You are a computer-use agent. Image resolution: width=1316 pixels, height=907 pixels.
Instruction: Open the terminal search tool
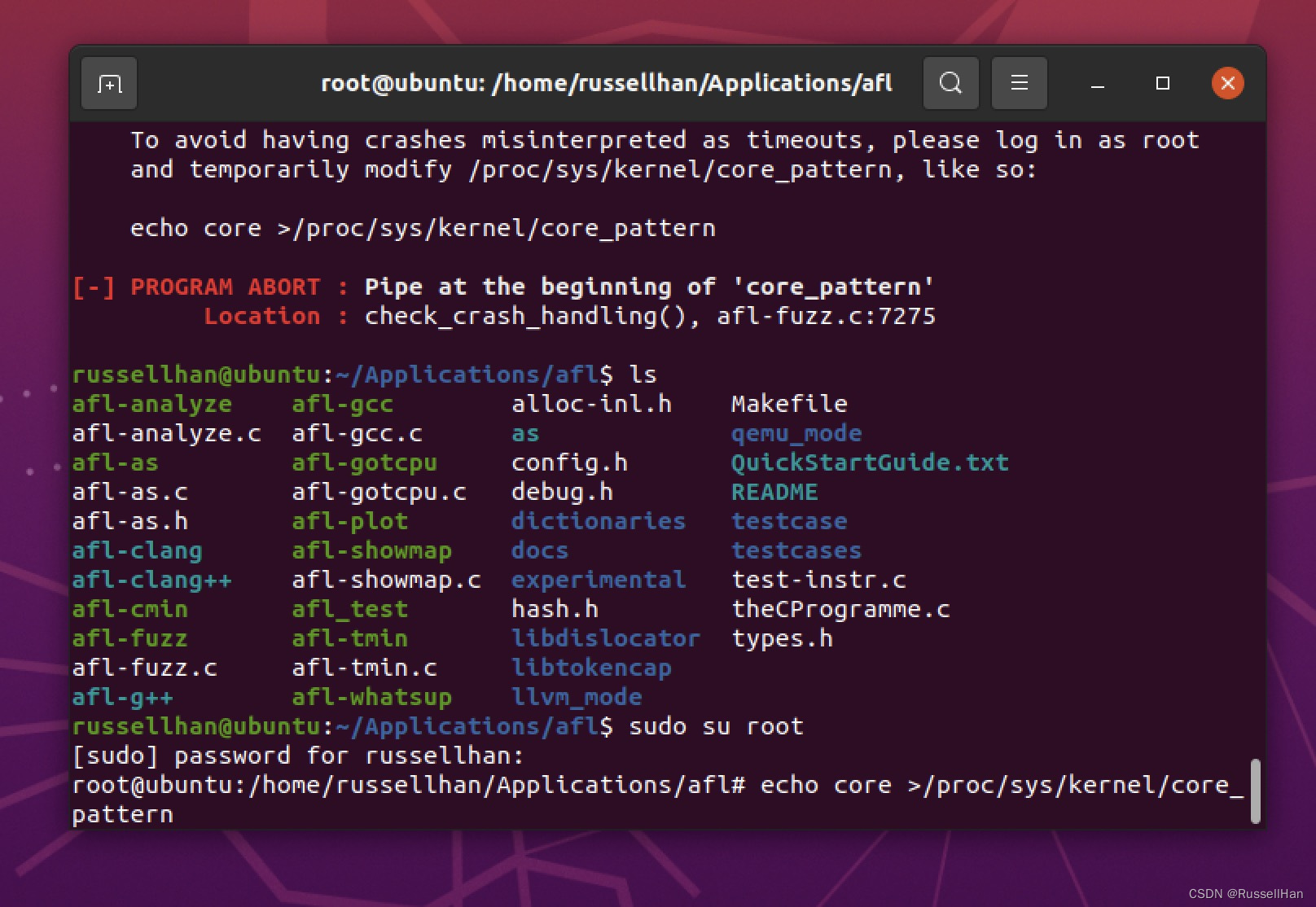[x=950, y=83]
